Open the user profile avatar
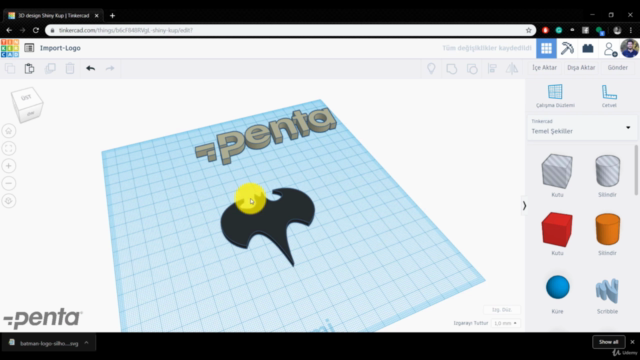640x360 pixels. [x=629, y=48]
